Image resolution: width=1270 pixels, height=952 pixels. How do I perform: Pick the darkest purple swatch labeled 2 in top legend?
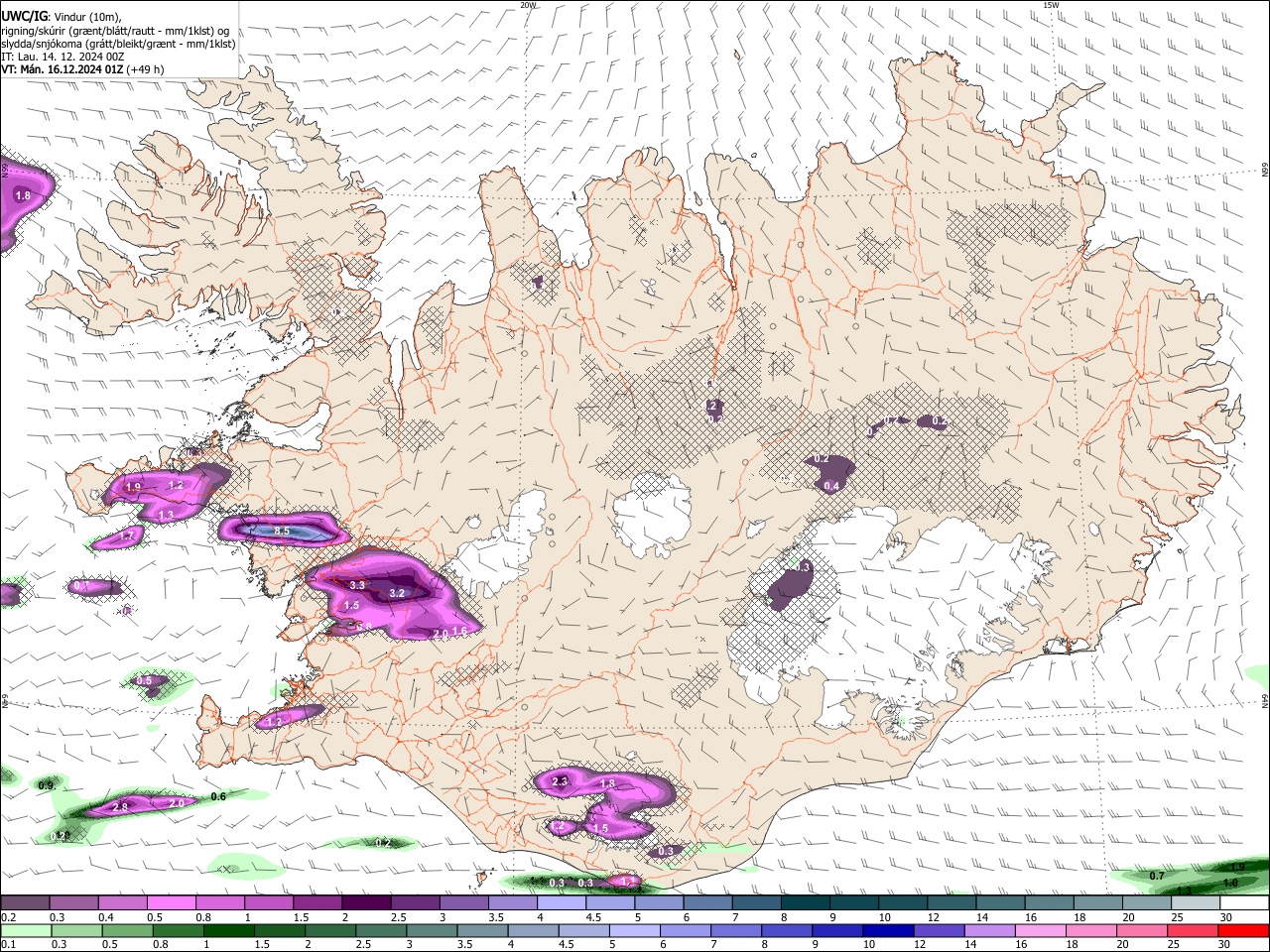click(x=365, y=902)
